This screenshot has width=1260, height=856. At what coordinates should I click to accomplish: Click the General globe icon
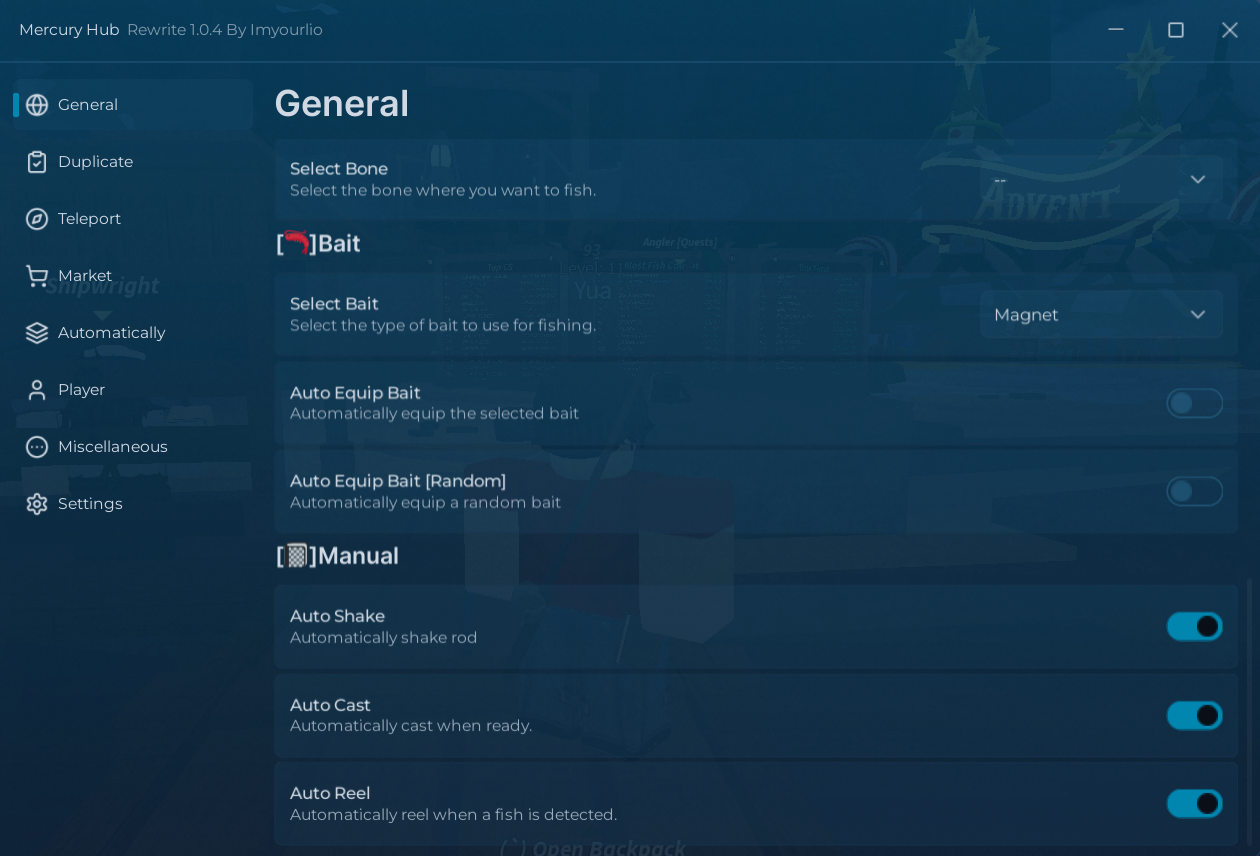point(37,105)
